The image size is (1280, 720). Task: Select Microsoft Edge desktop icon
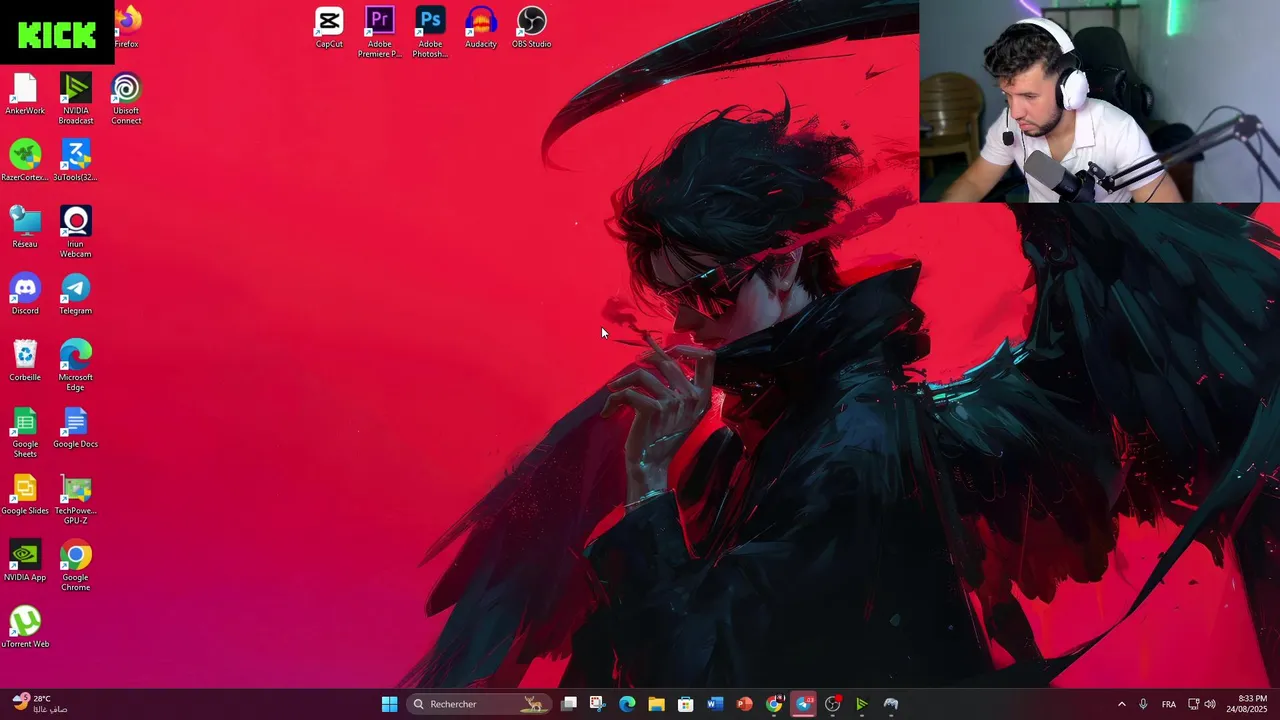(76, 366)
